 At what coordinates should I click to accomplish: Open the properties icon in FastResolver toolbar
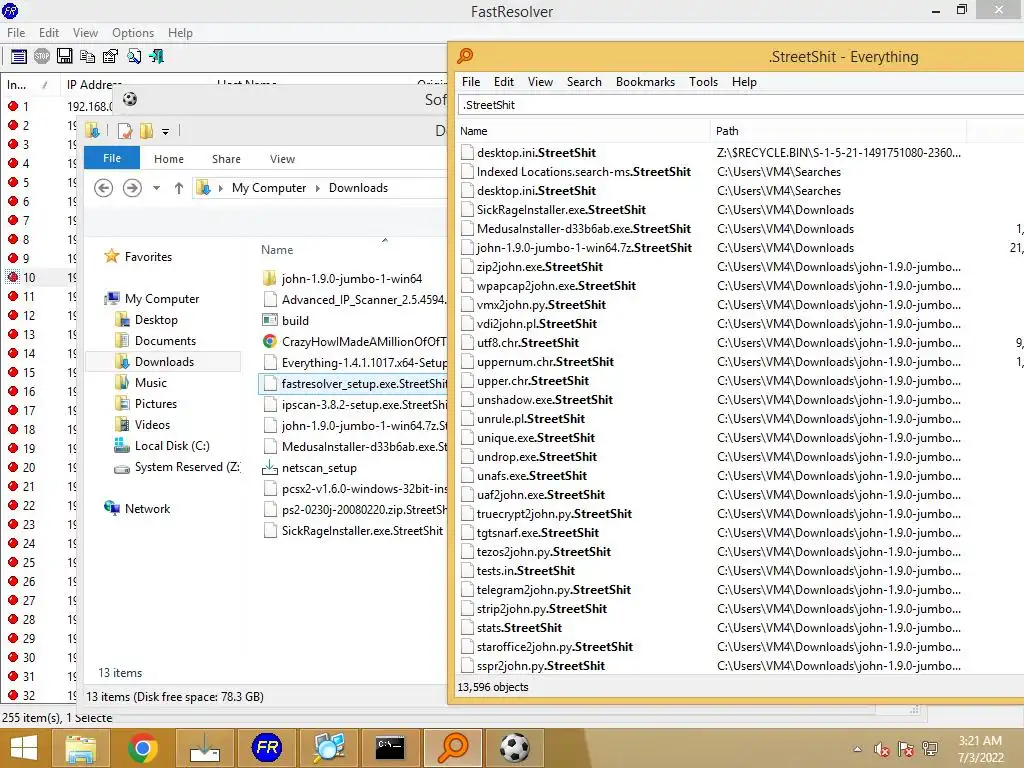(x=110, y=56)
